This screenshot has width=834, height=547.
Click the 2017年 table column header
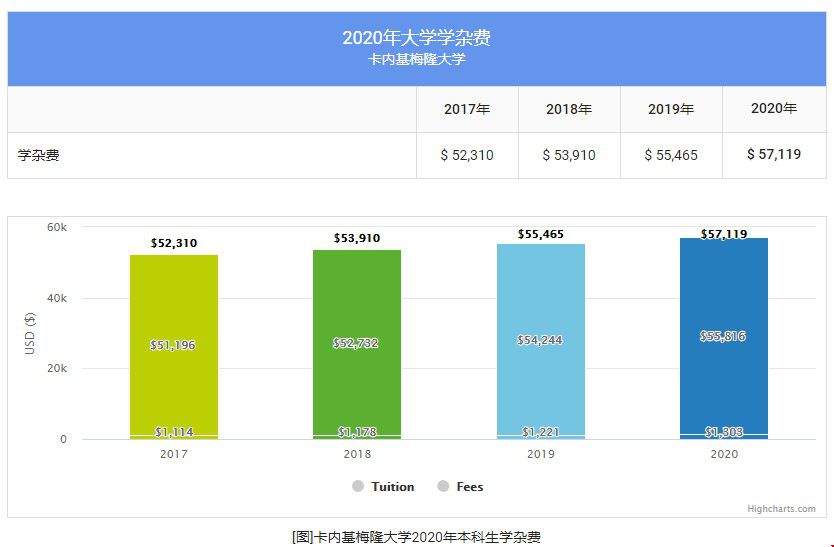pos(467,109)
